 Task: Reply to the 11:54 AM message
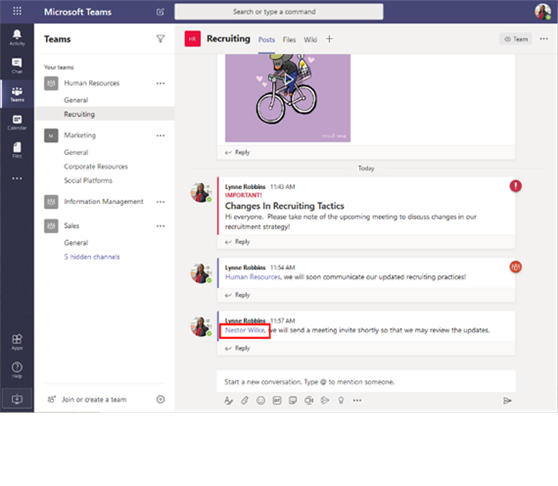pos(237,295)
